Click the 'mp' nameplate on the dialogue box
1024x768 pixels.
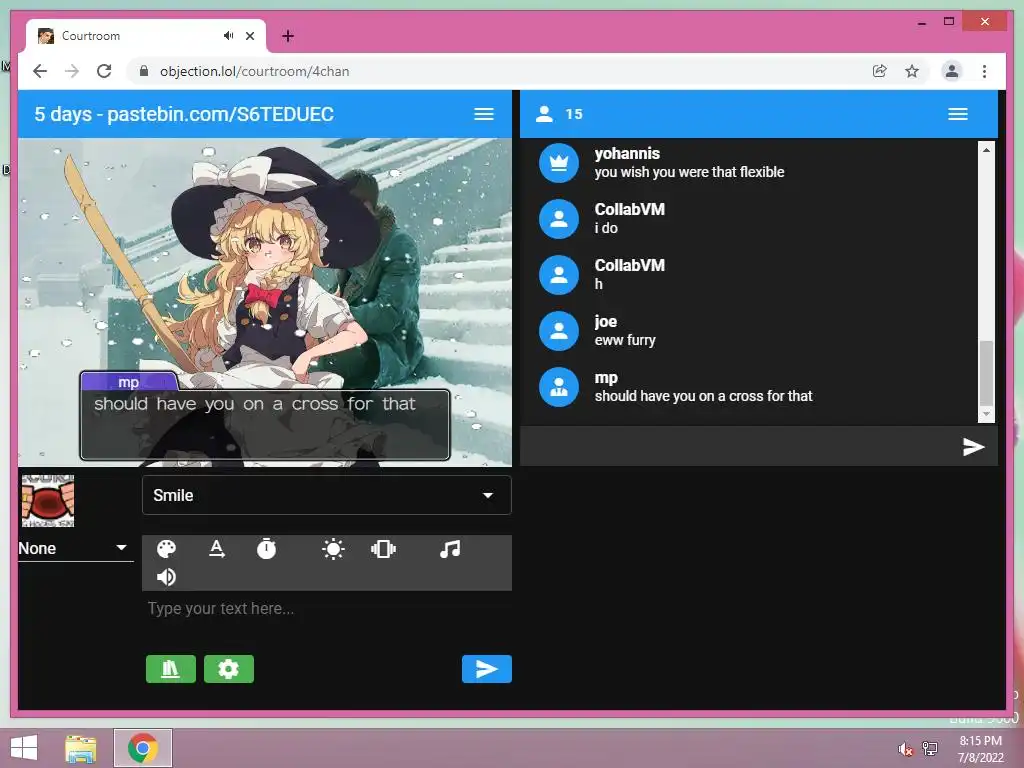[x=129, y=382]
